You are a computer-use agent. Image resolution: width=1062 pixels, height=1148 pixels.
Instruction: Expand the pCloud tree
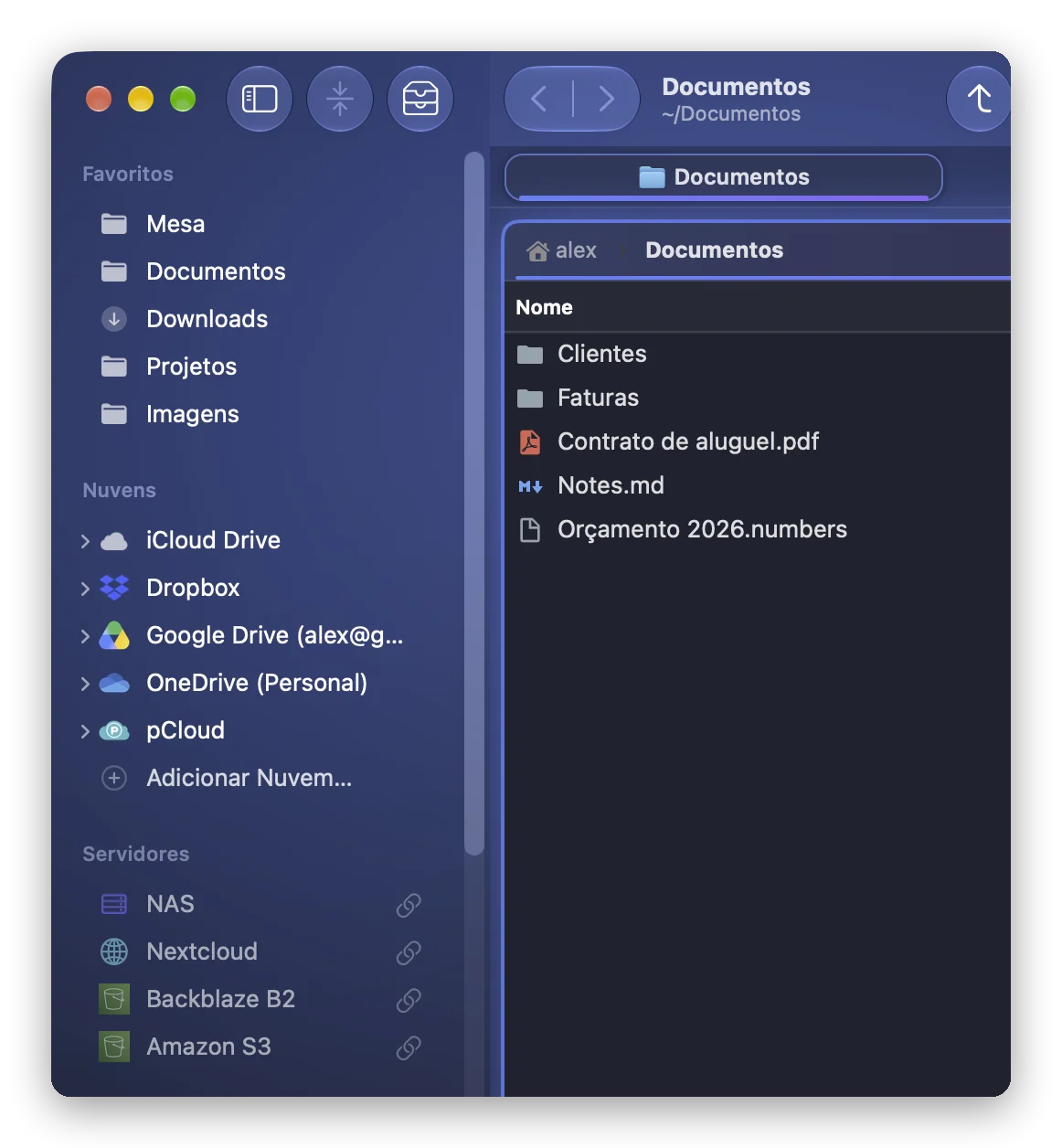(85, 731)
